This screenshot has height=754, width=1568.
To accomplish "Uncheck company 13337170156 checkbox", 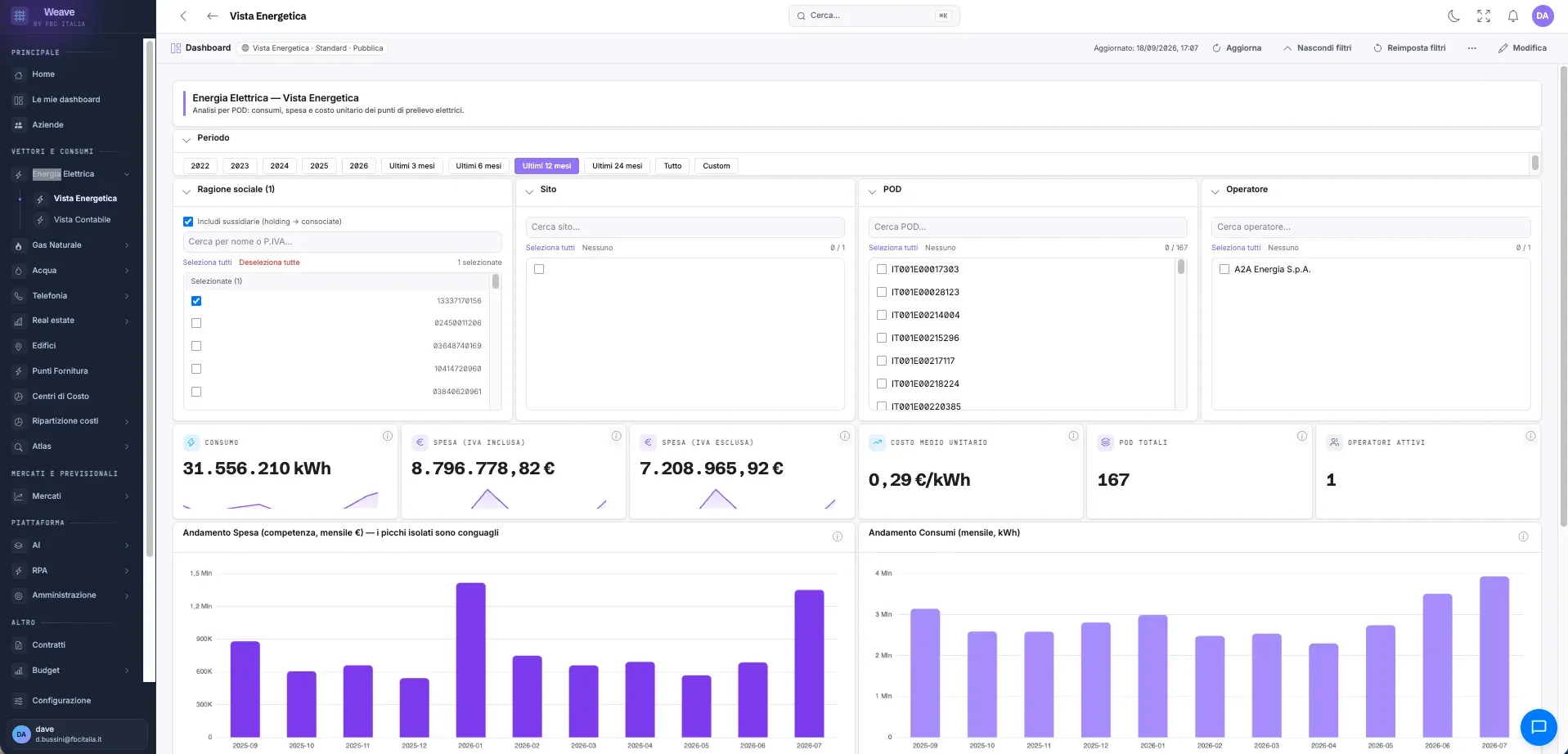I will (196, 301).
